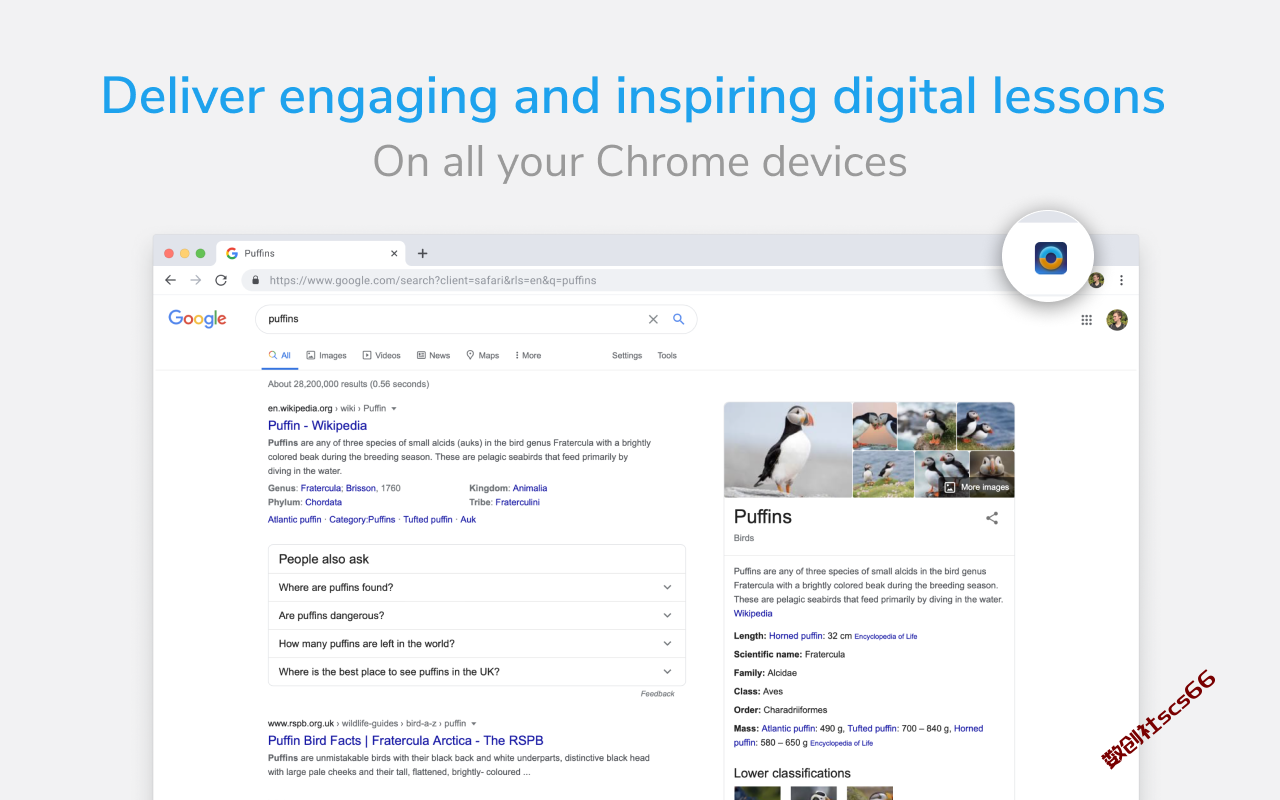Screen dimensions: 1280x800
Task: Open the Google apps grid
Action: coord(1086,320)
